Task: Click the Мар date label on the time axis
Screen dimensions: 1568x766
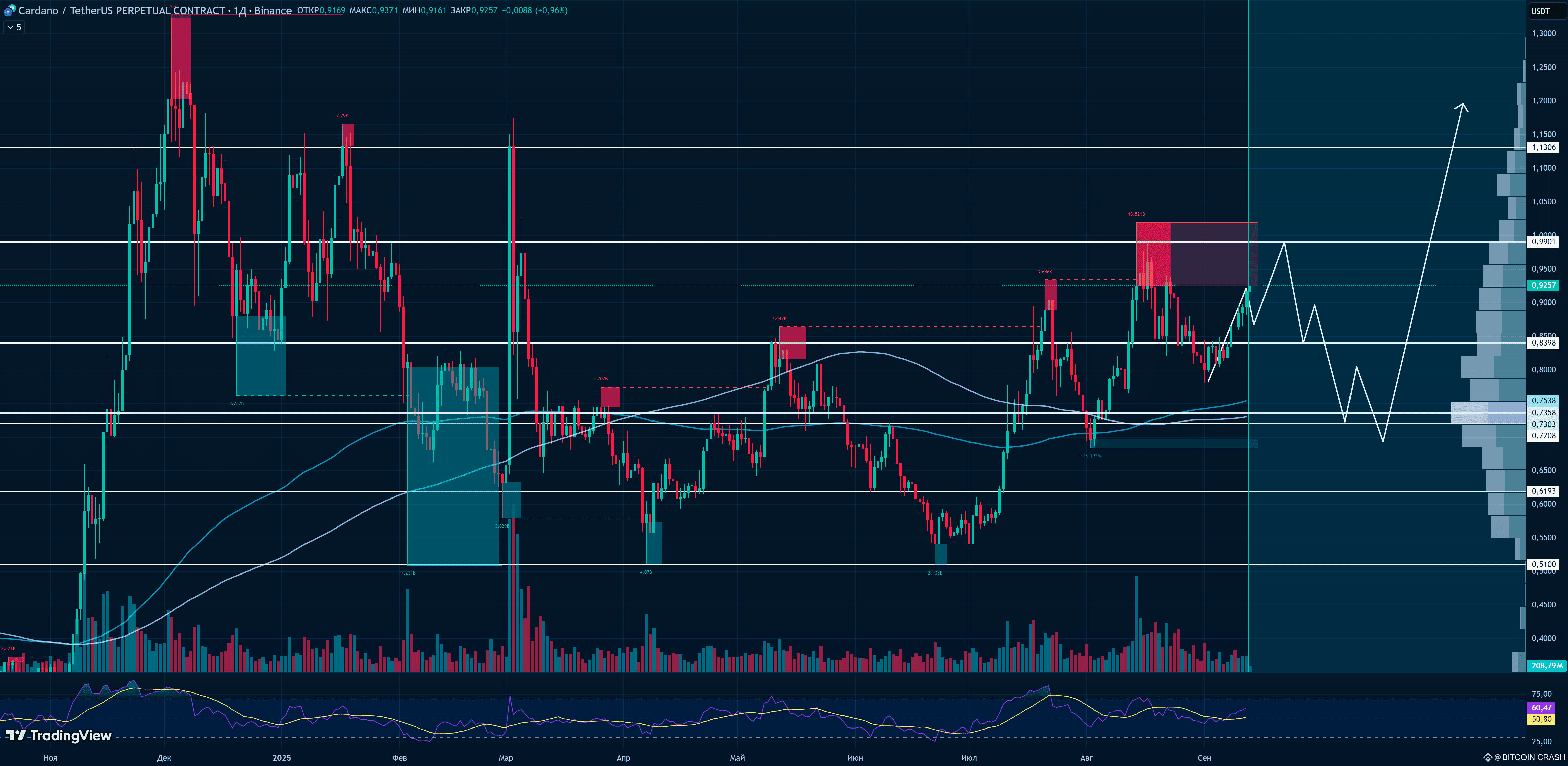Action: tap(505, 758)
